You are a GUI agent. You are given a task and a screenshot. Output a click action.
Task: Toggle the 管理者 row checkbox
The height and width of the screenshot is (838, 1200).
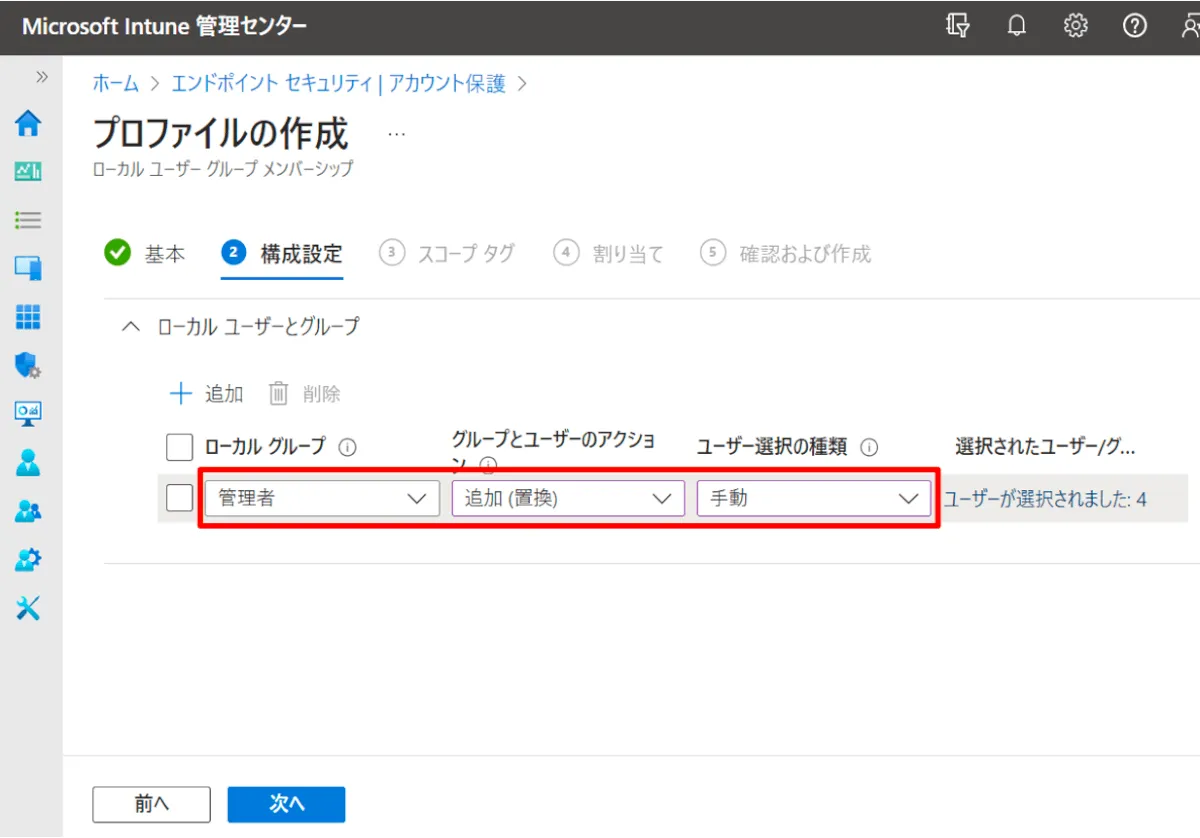179,497
